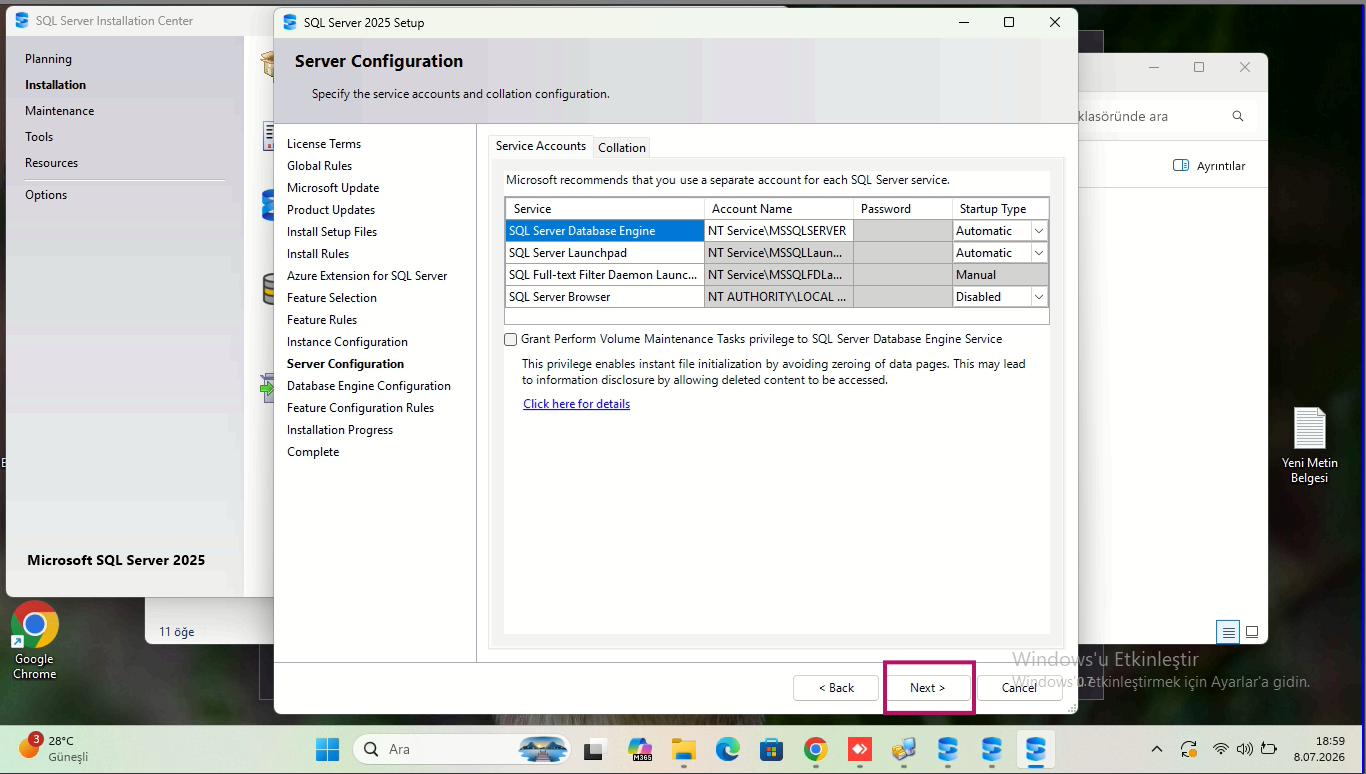Click the Installation Progress setup step
The image size is (1366, 774).
340,430
